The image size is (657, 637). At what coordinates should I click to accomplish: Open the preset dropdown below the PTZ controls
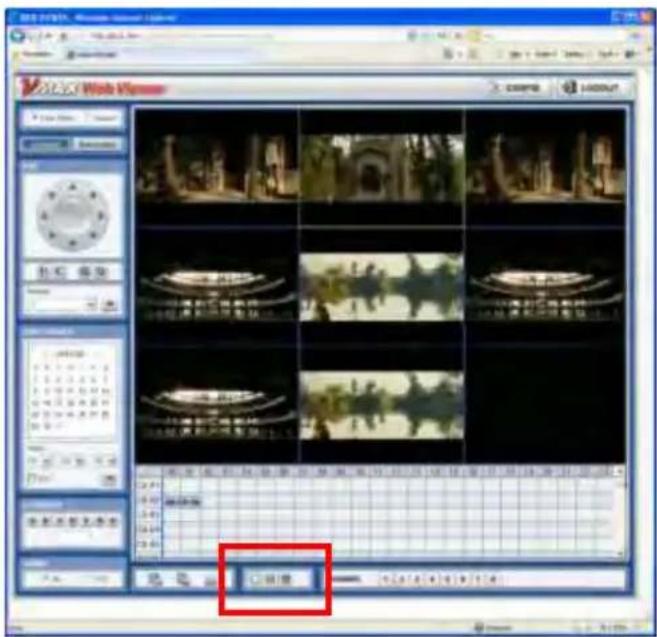63,304
